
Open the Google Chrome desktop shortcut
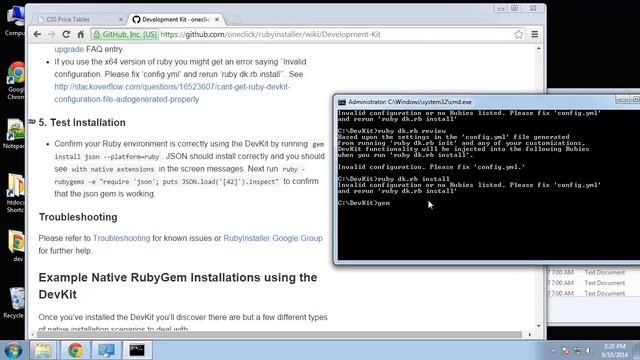pos(16,81)
